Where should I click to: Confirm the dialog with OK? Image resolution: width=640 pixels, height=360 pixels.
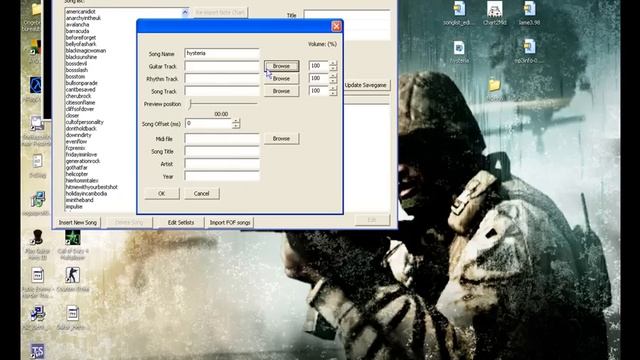(x=162, y=193)
